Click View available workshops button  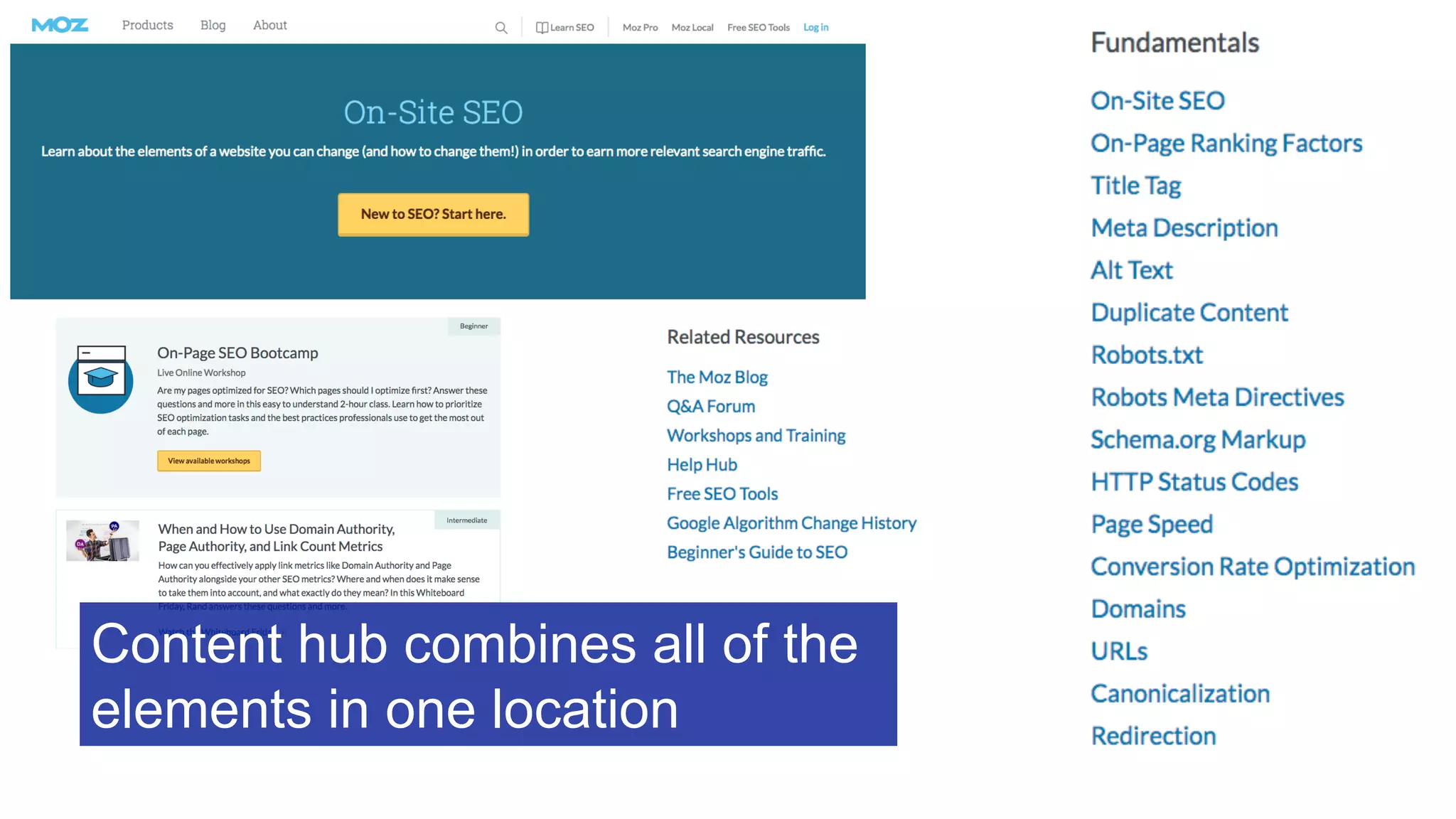(209, 461)
